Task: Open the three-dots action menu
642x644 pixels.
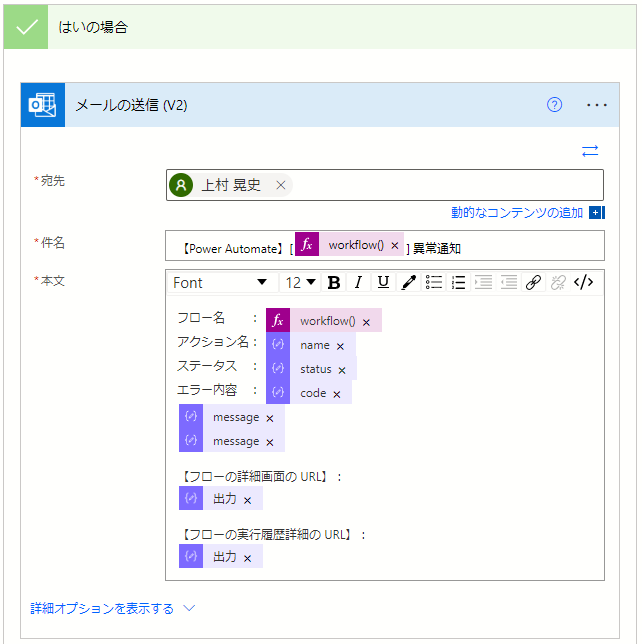Action: [596, 105]
